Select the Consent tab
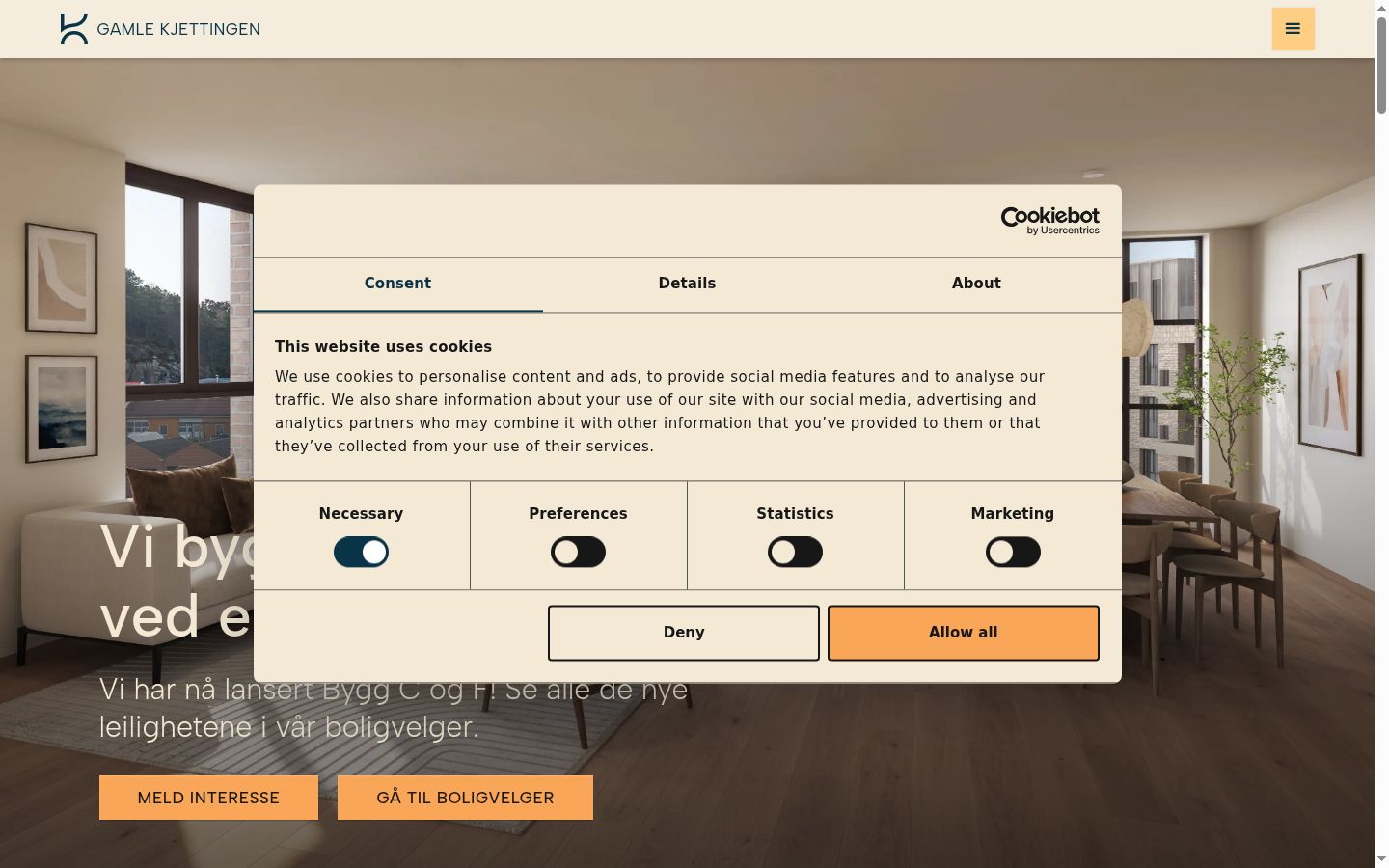This screenshot has width=1389, height=868. (397, 285)
